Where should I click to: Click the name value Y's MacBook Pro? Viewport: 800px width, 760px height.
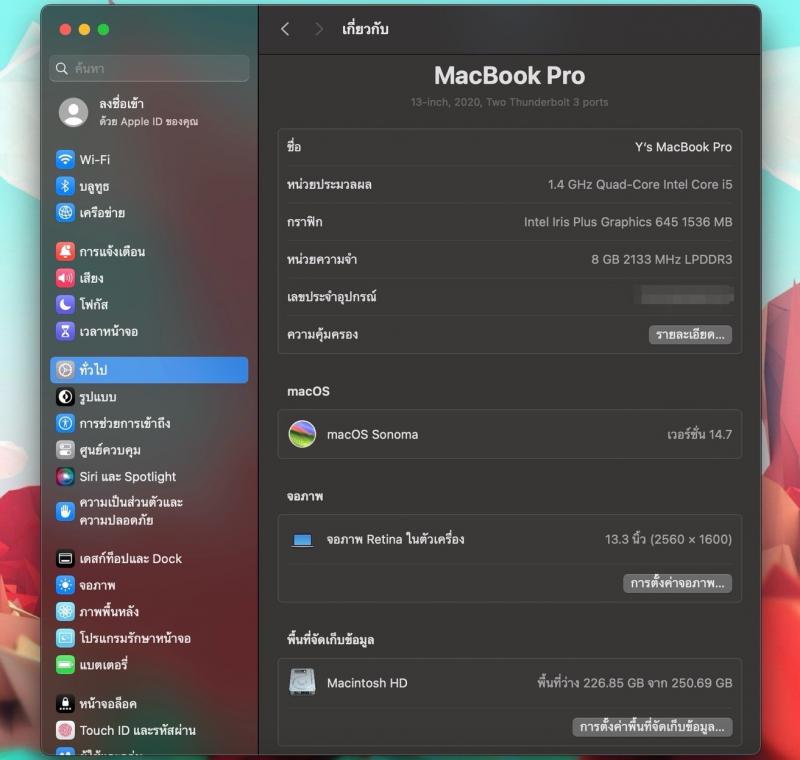pyautogui.click(x=683, y=147)
